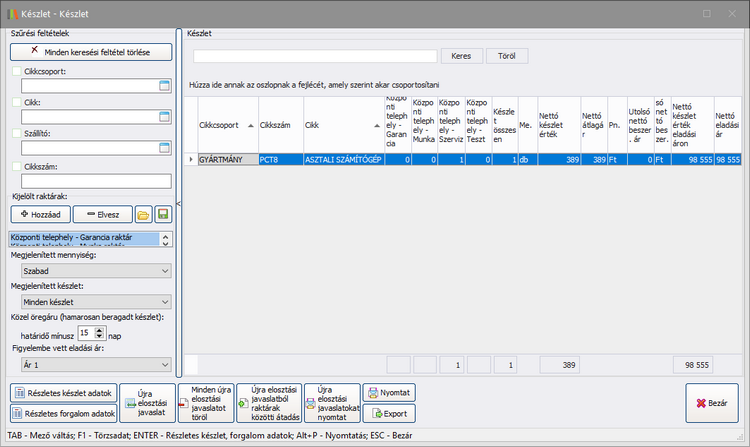Image resolution: width=750 pixels, height=447 pixels.
Task: Open Részletes forgalom adatok
Action: coord(63,412)
